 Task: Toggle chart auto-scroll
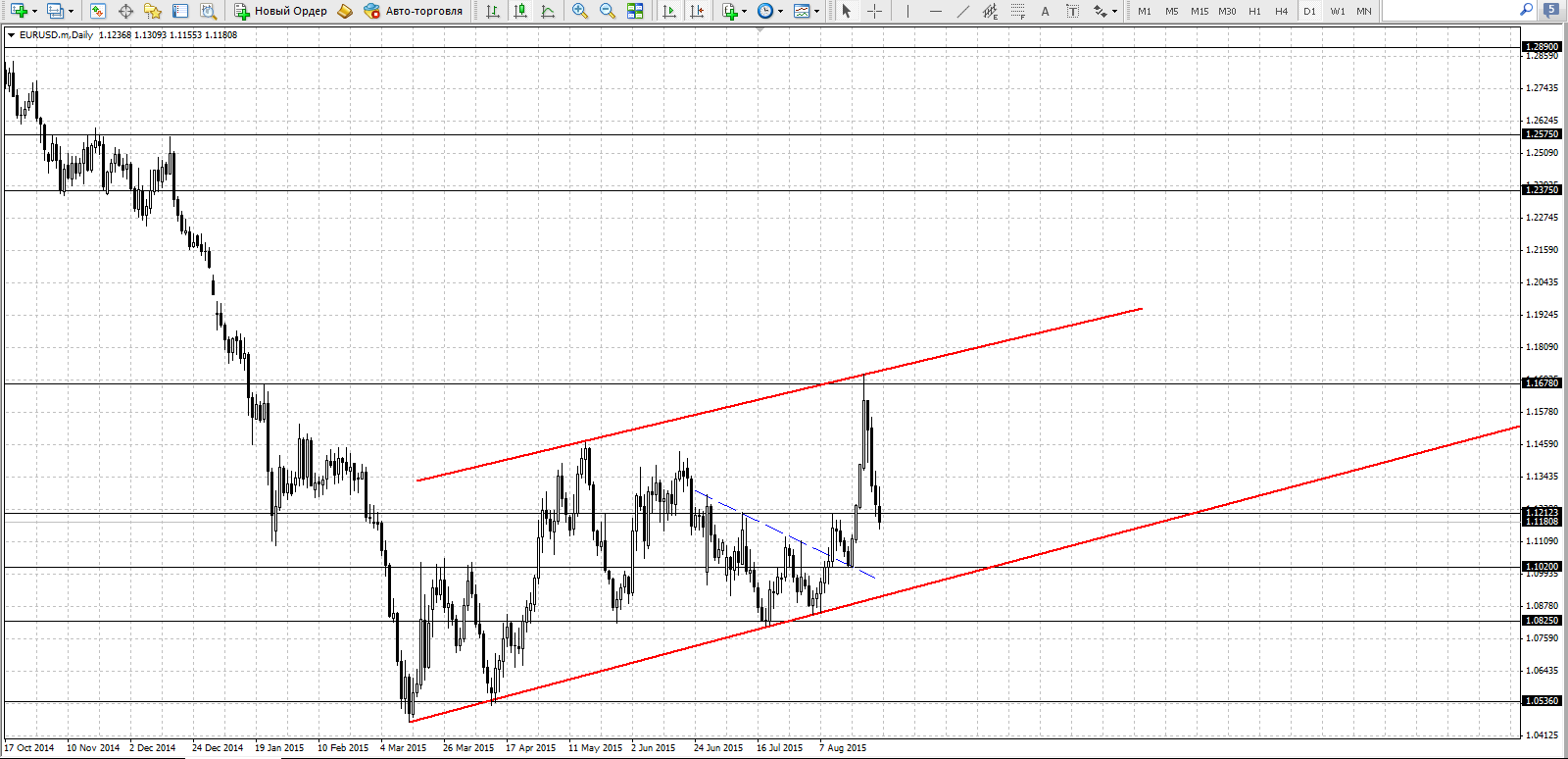669,11
